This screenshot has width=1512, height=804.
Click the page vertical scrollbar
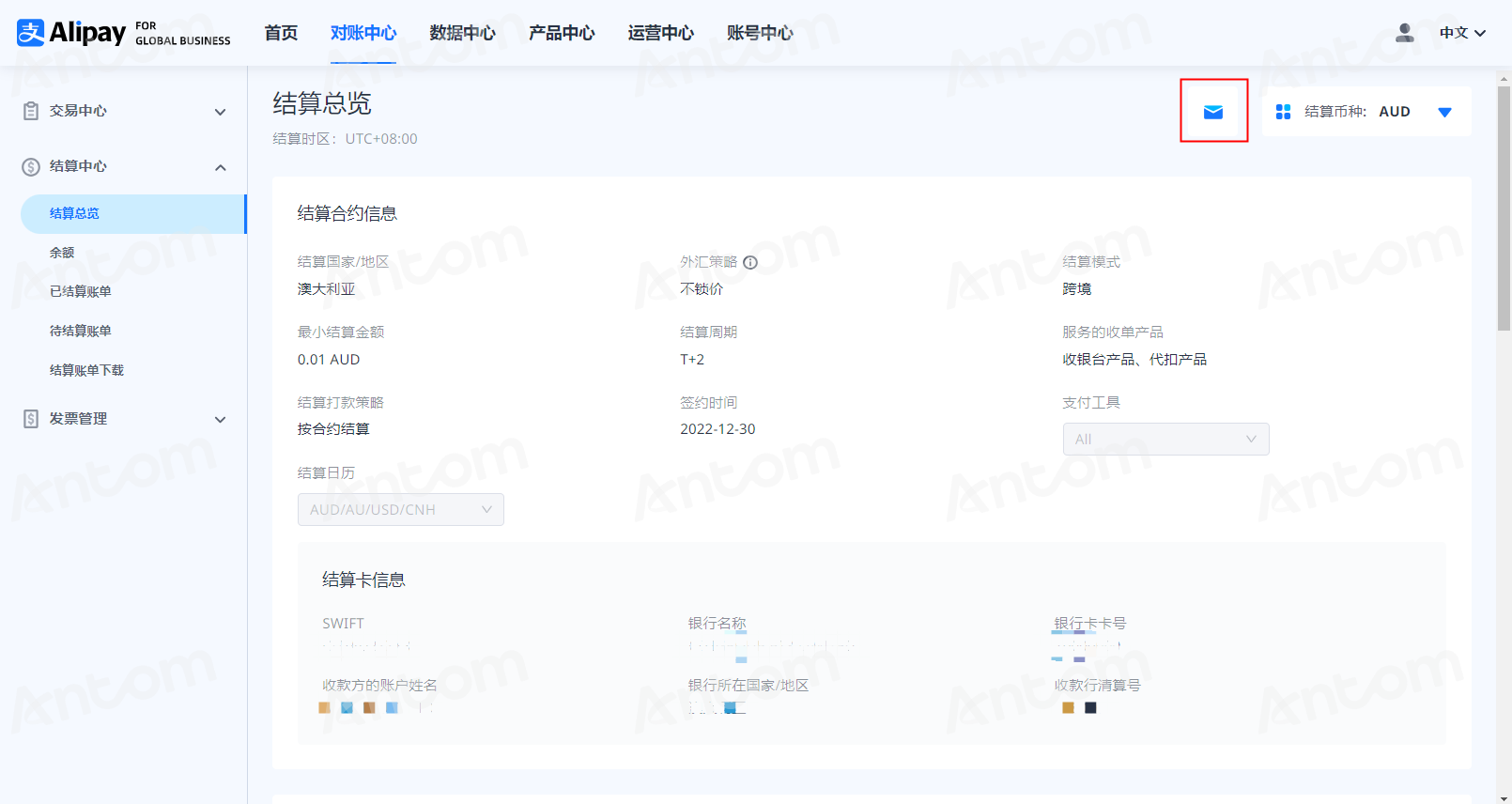(1504, 209)
